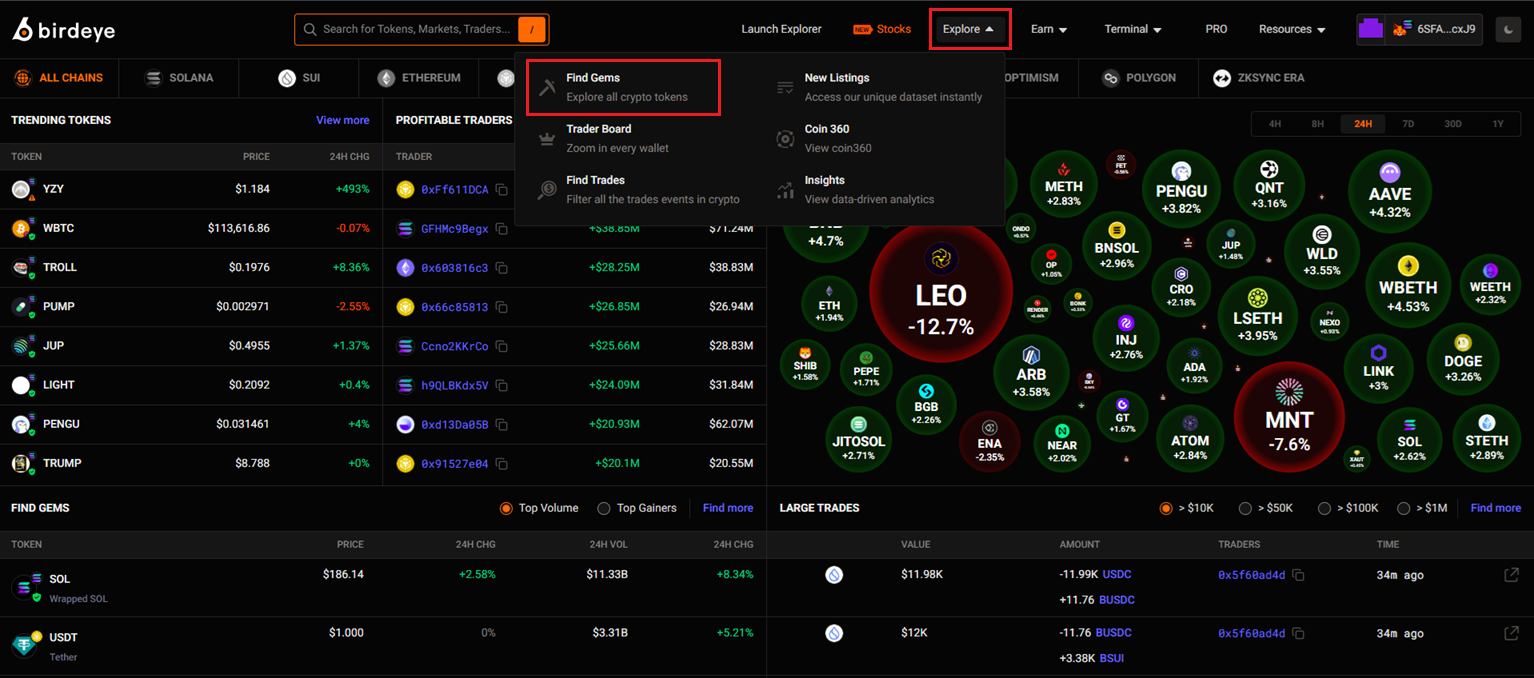Image resolution: width=1534 pixels, height=678 pixels.
Task: Switch to zkSync Era chain tab
Action: [x=1258, y=78]
